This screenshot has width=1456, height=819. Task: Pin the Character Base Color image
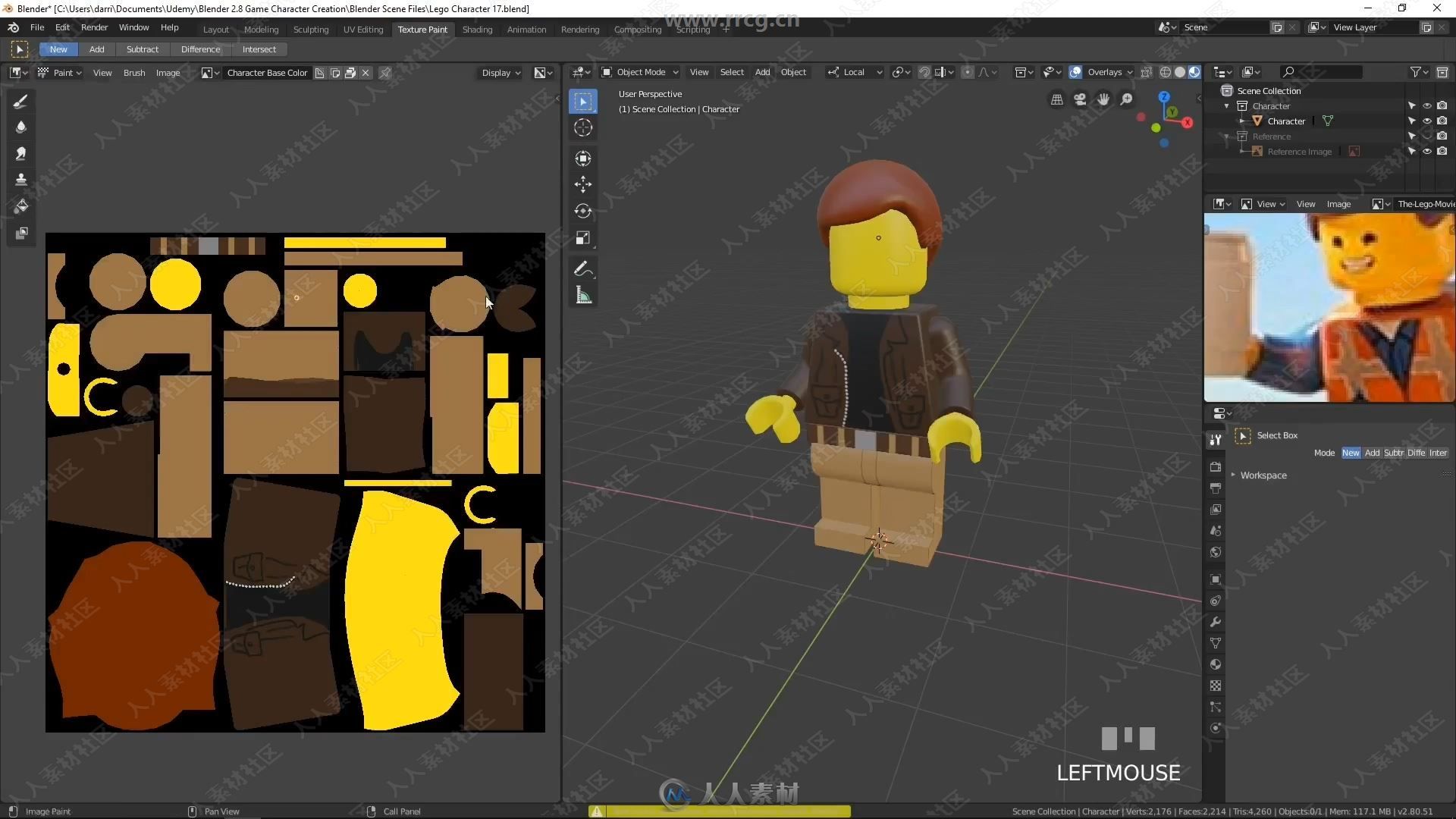[x=385, y=73]
